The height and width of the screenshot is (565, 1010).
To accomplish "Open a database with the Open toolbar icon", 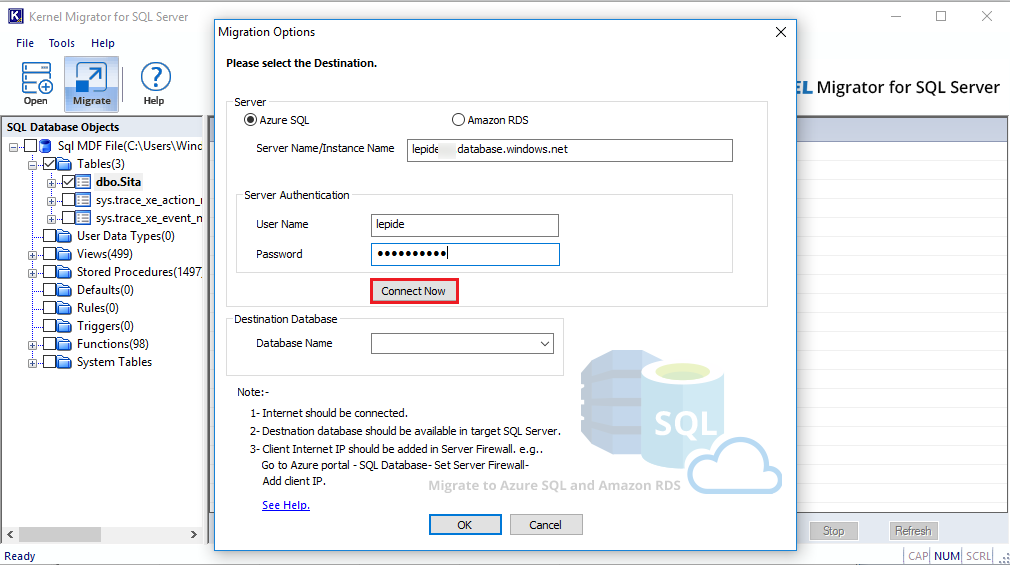I will (x=36, y=83).
